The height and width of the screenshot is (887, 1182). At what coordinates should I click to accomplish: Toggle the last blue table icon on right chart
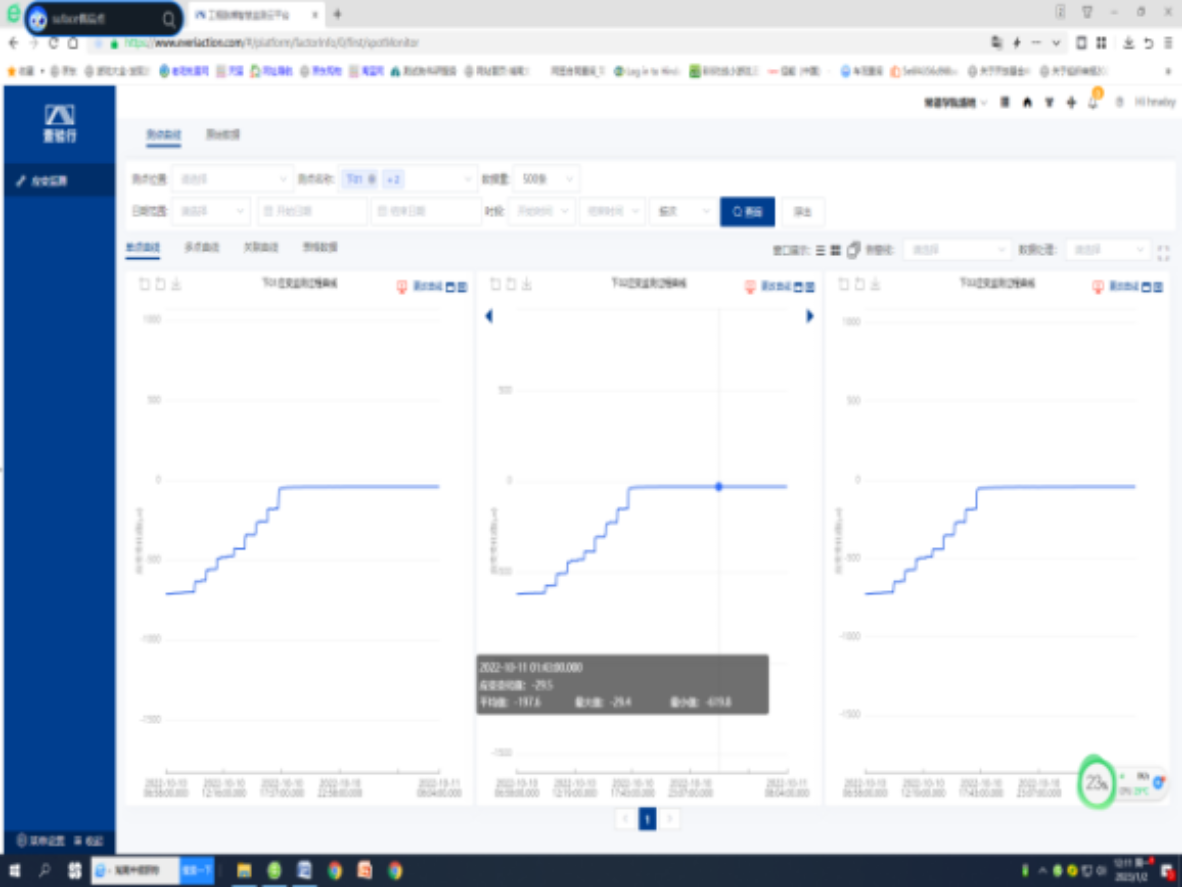pyautogui.click(x=1159, y=287)
